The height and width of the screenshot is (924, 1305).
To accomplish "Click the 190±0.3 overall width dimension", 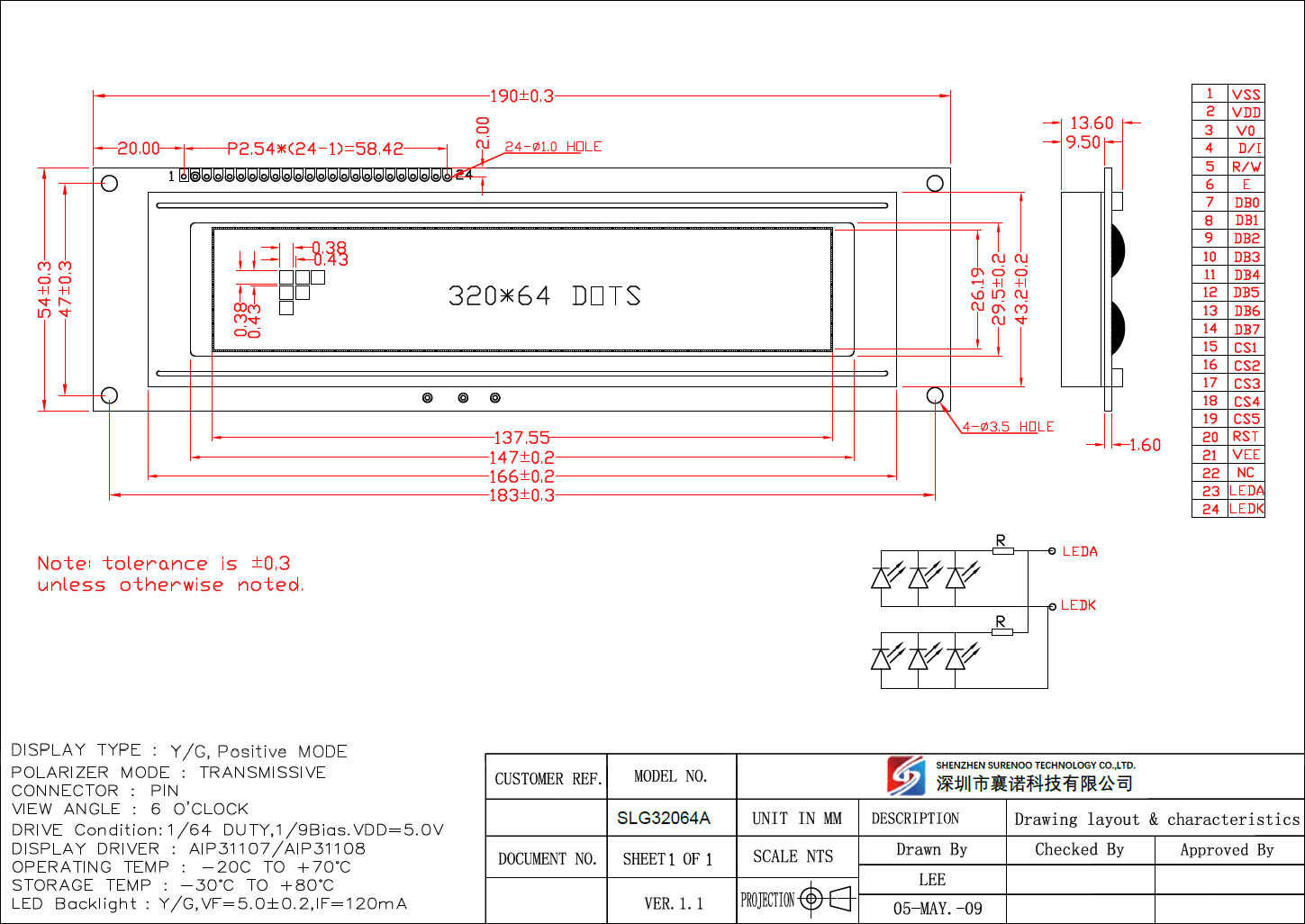I will [x=521, y=96].
